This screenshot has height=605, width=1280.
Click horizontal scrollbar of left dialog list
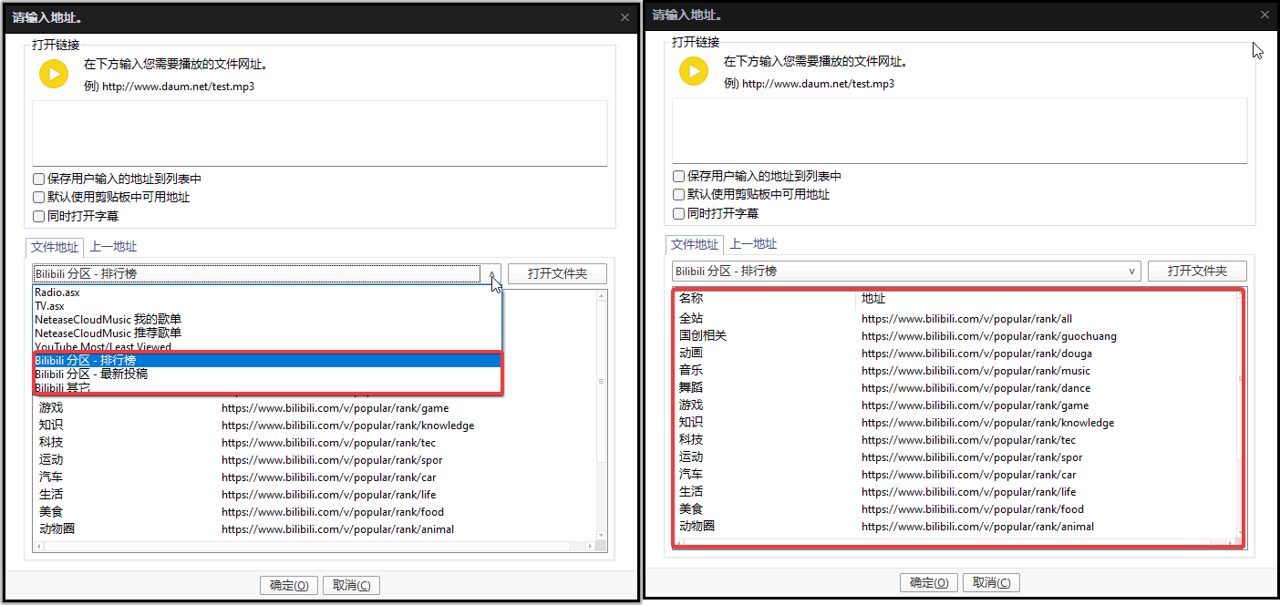(316, 546)
